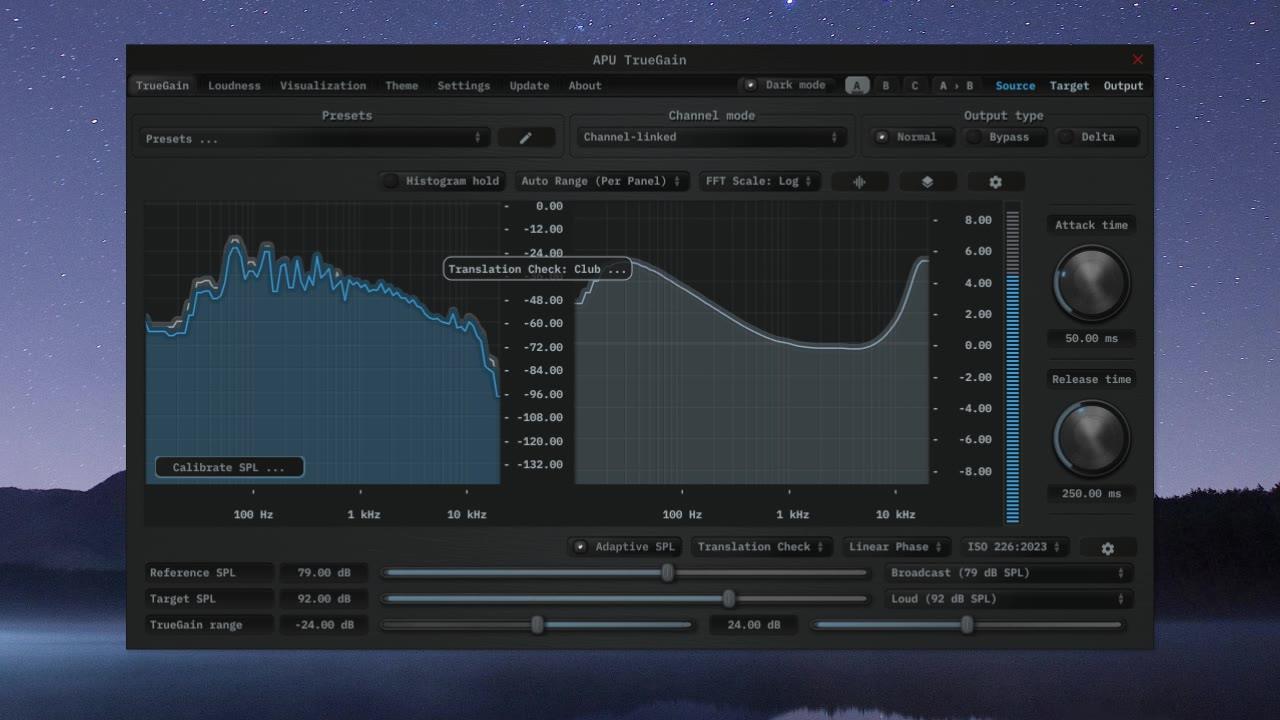Open Loud (92 dB SPL) dropdown
This screenshot has height=720, width=1280.
[1008, 599]
